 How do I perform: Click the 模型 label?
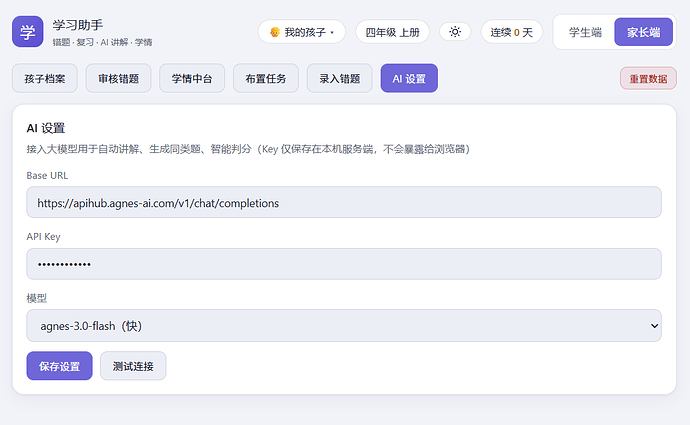[37, 298]
